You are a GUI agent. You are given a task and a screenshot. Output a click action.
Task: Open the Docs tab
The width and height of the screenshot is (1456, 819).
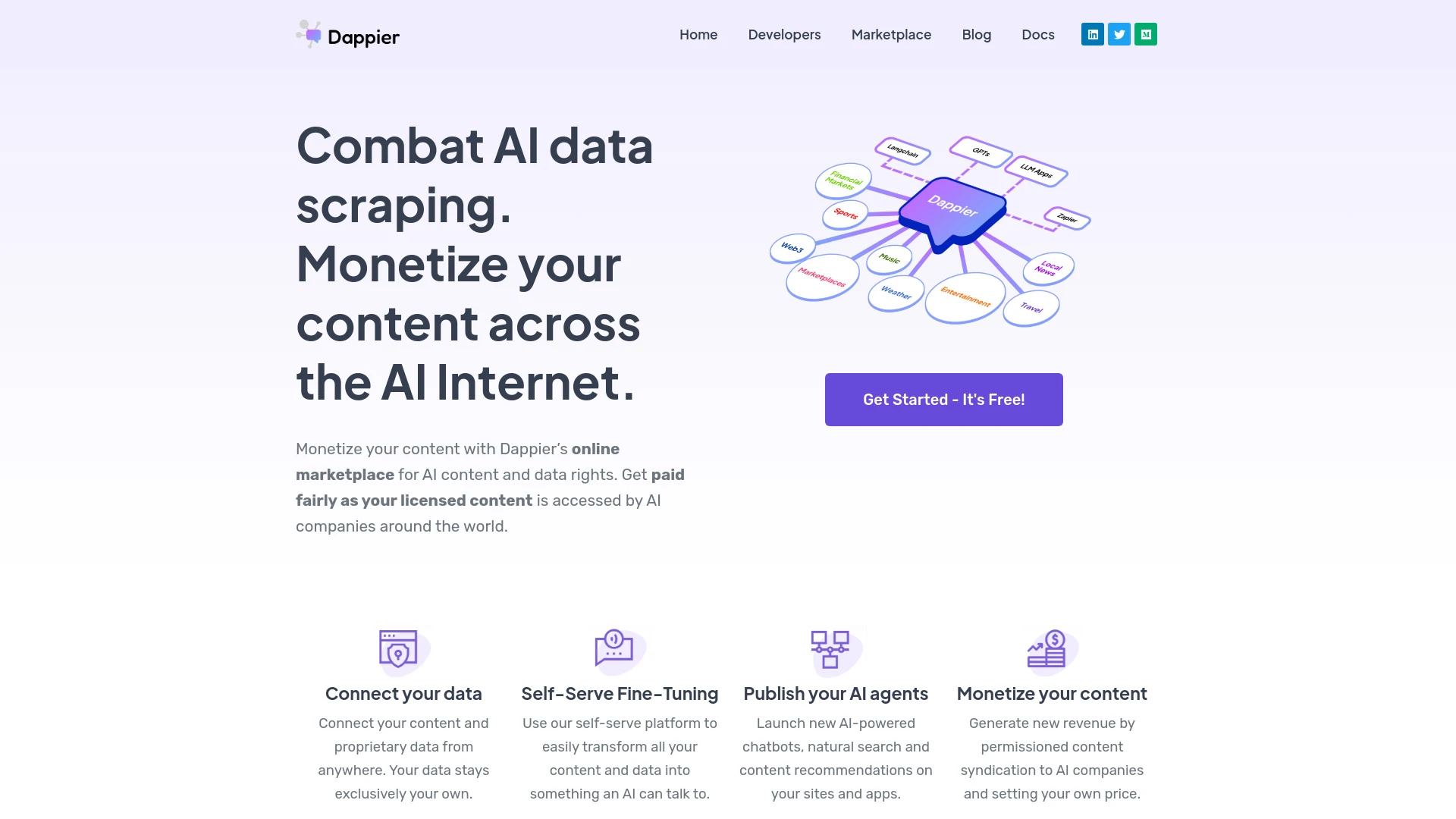click(1037, 34)
